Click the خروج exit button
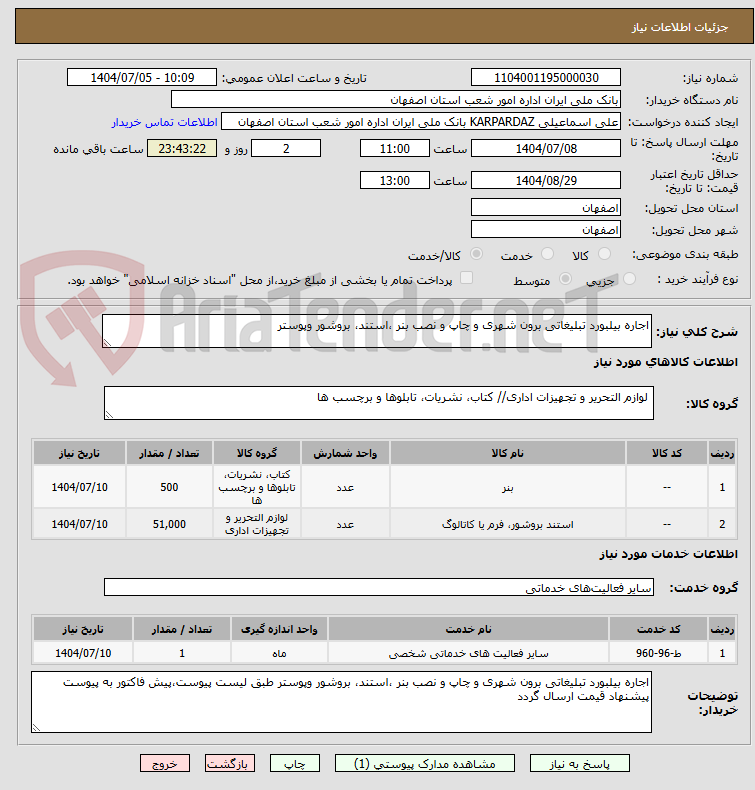755x790 pixels. 165,764
